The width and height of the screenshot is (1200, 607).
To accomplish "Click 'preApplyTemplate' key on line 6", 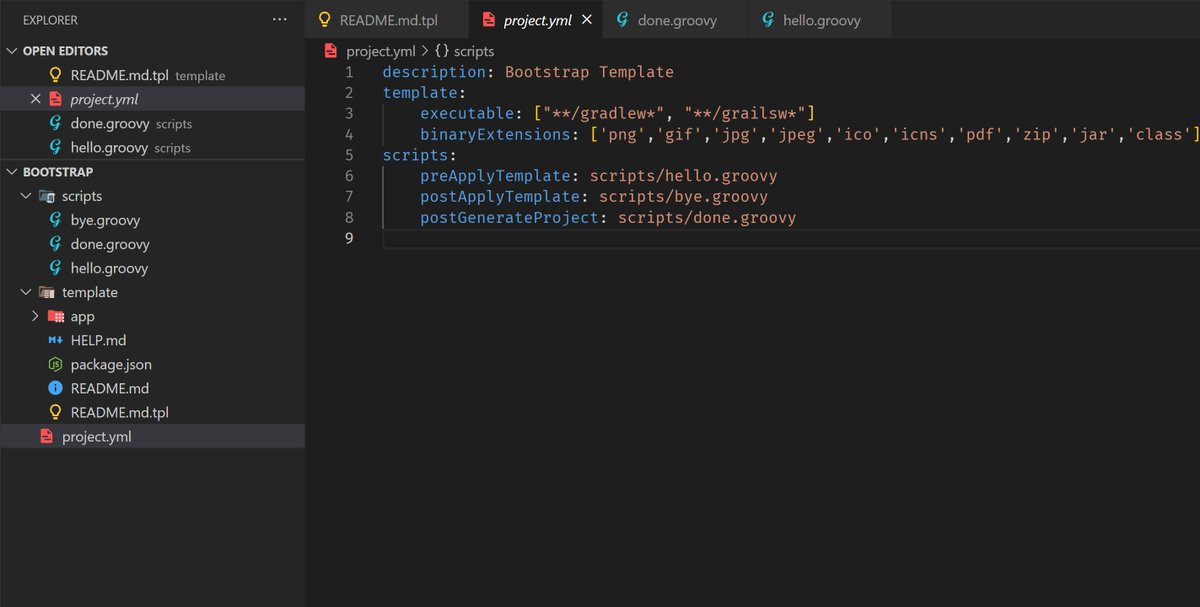I will (495, 176).
